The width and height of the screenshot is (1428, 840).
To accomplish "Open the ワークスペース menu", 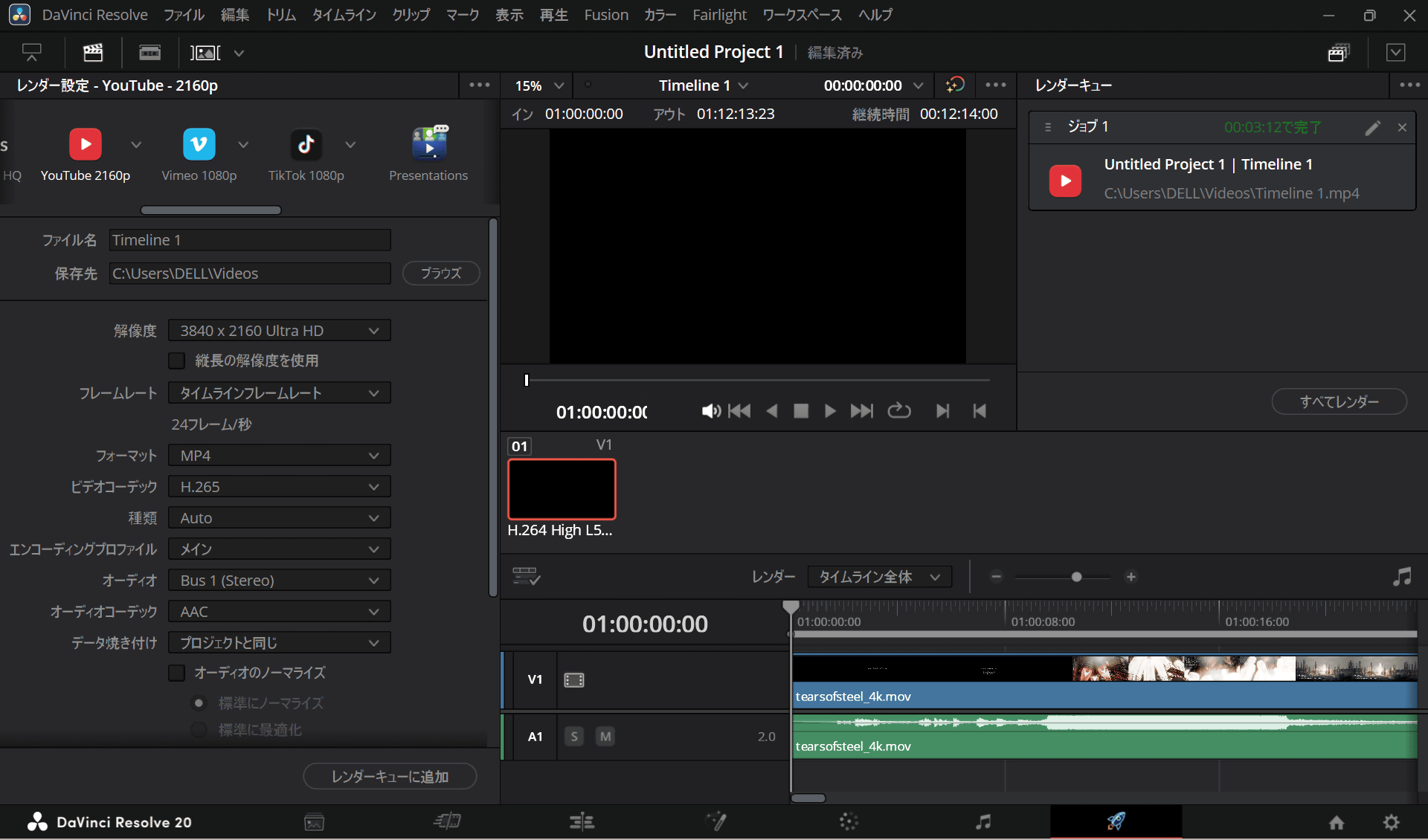I will click(x=802, y=15).
